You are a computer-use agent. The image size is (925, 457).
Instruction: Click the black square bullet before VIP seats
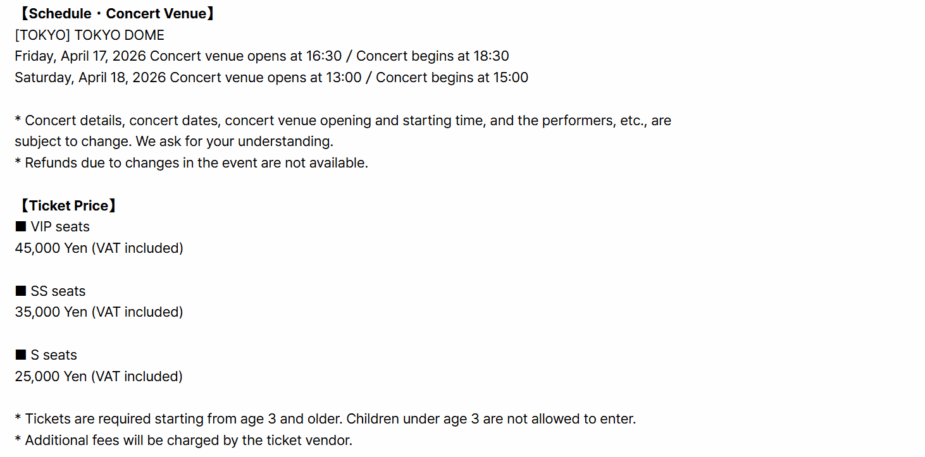click(x=20, y=227)
